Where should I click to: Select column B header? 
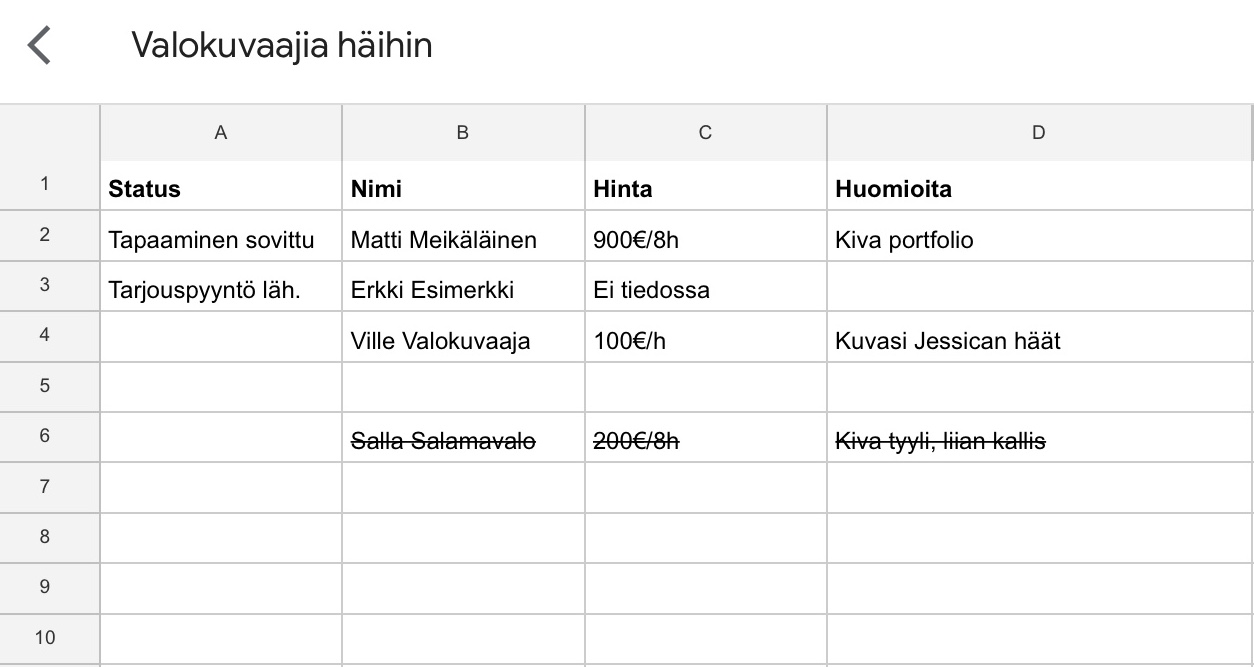(463, 132)
